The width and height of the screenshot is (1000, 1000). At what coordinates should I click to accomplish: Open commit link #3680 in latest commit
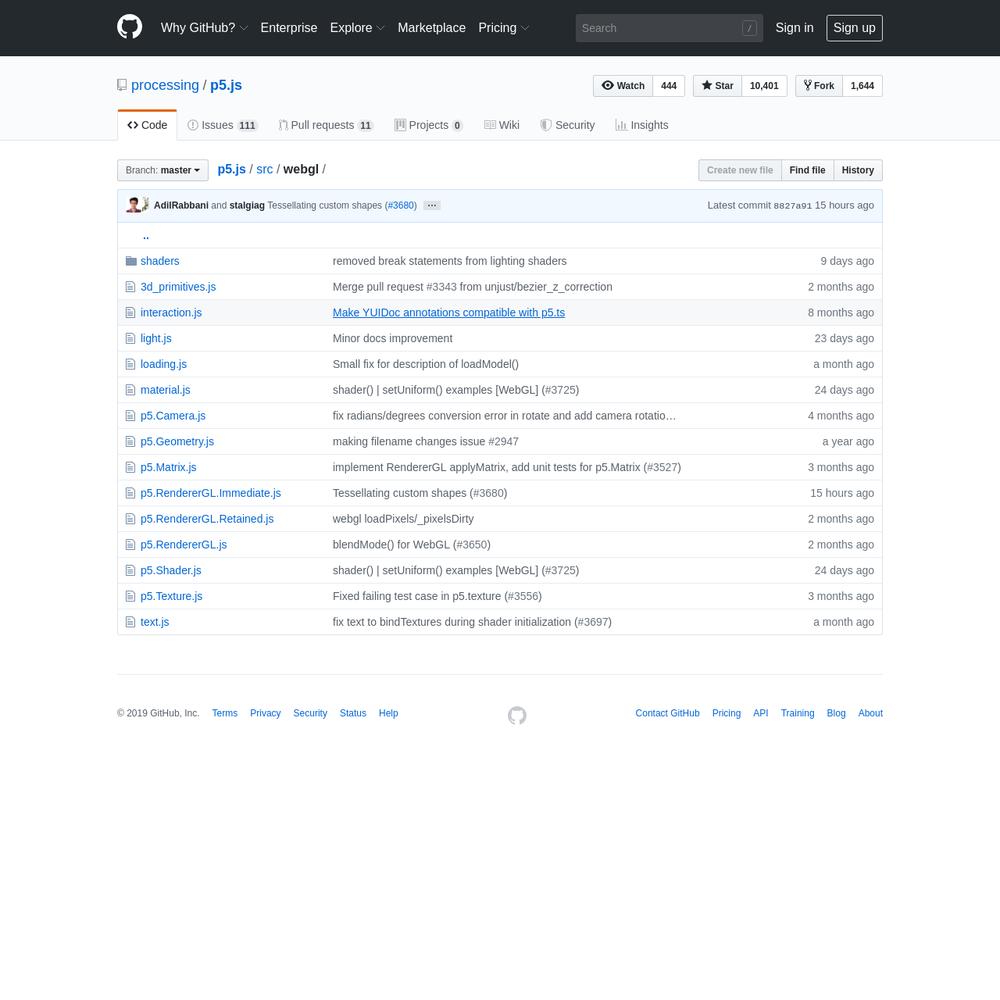401,205
